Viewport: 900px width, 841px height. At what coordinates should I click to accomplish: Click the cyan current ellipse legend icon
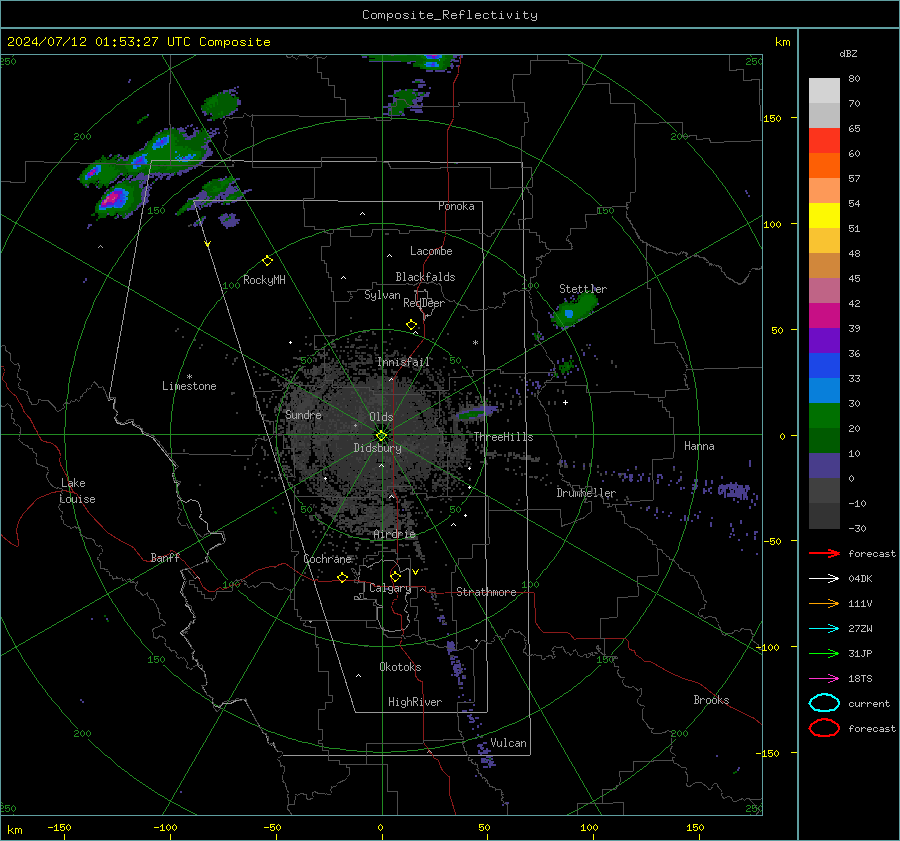click(824, 703)
